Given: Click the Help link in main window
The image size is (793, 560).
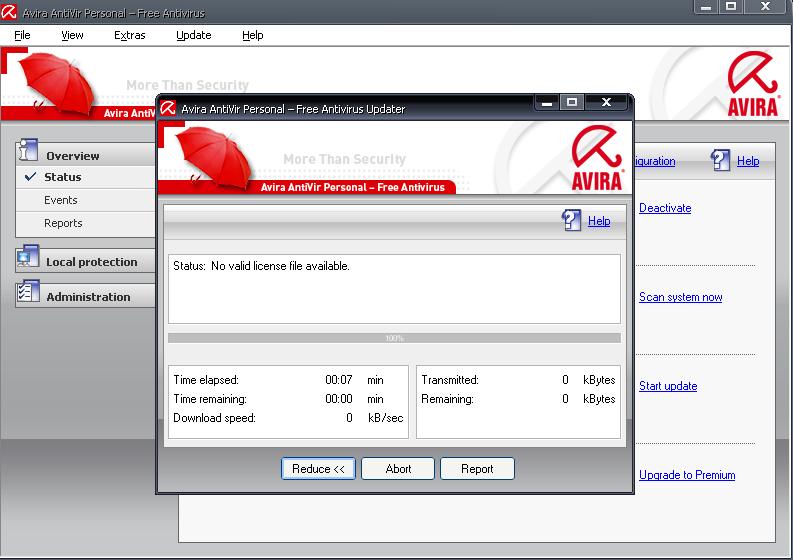Looking at the screenshot, I should tap(747, 161).
